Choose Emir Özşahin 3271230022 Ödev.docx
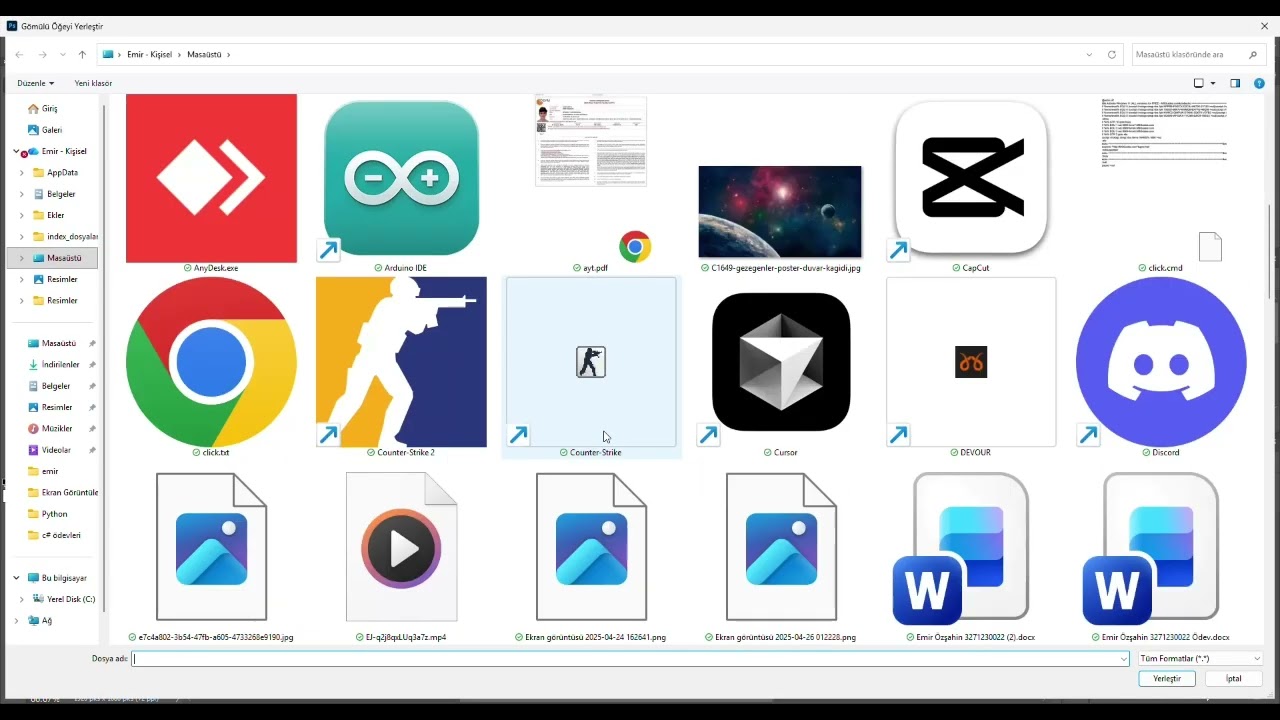The image size is (1280, 720). [x=1151, y=548]
